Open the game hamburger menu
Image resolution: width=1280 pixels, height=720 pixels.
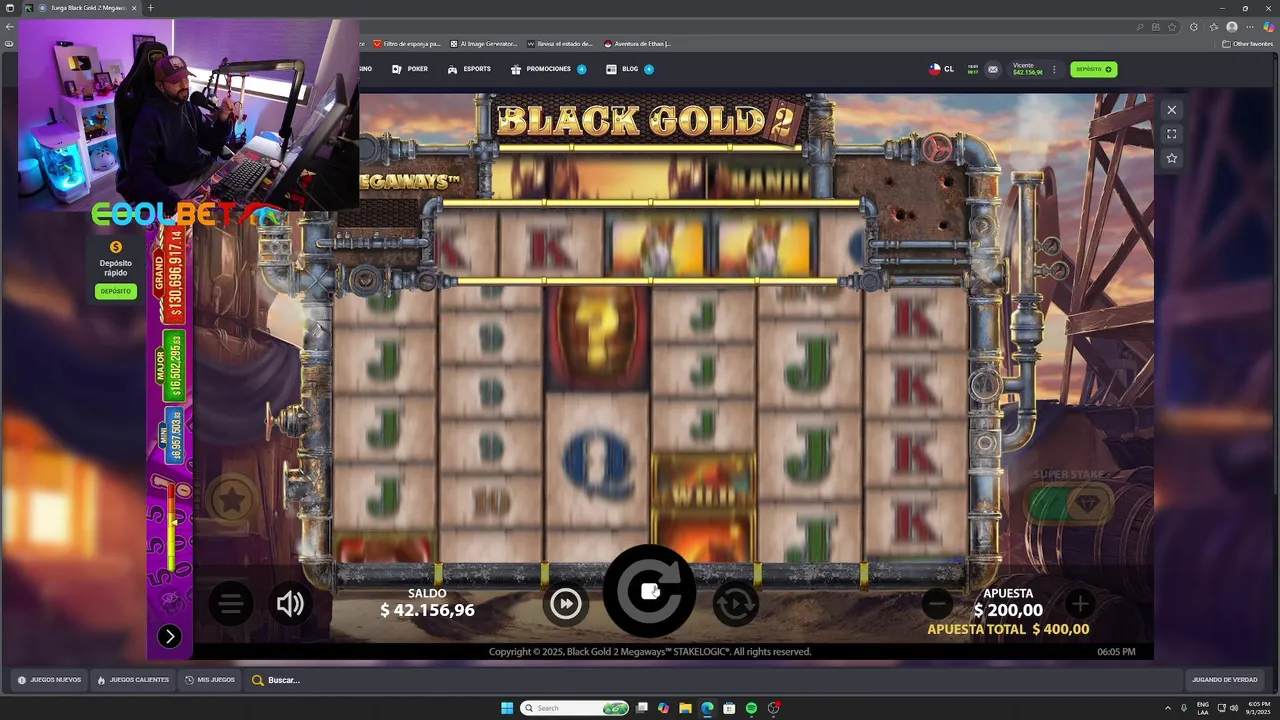coord(231,603)
